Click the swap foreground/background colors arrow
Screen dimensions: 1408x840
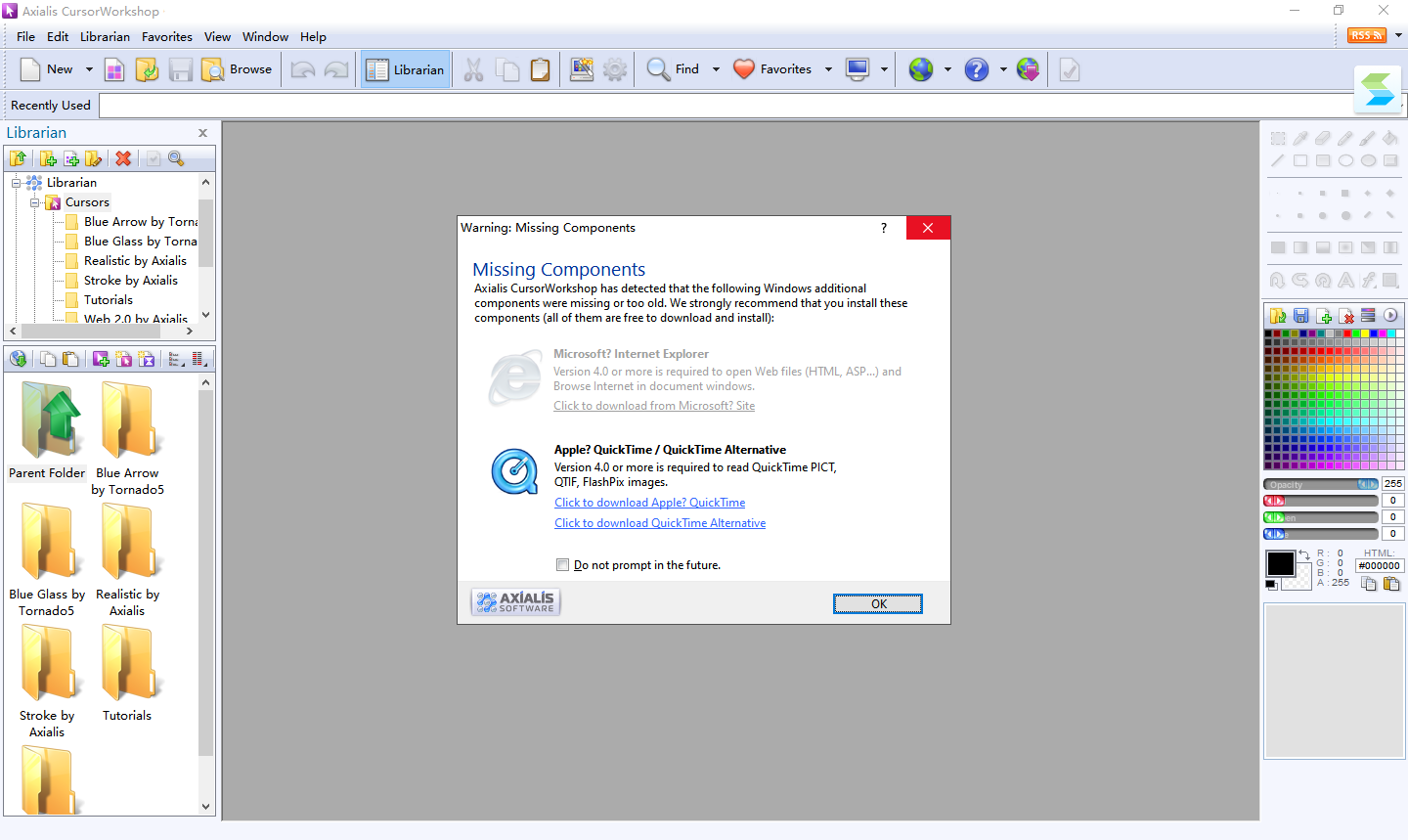click(x=1304, y=554)
